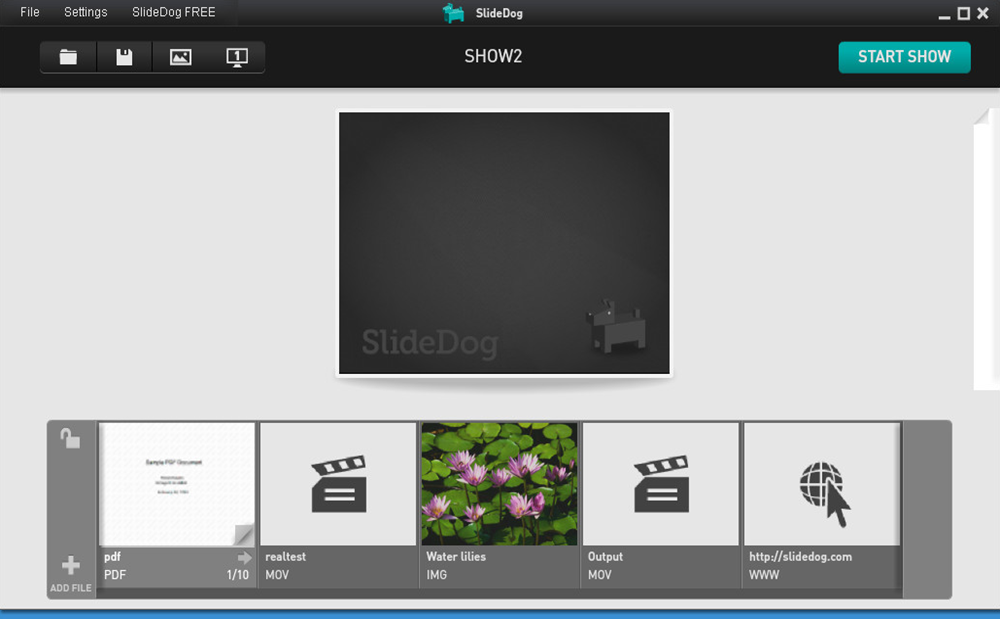Open the Settings menu
This screenshot has width=1000, height=619.
click(85, 12)
